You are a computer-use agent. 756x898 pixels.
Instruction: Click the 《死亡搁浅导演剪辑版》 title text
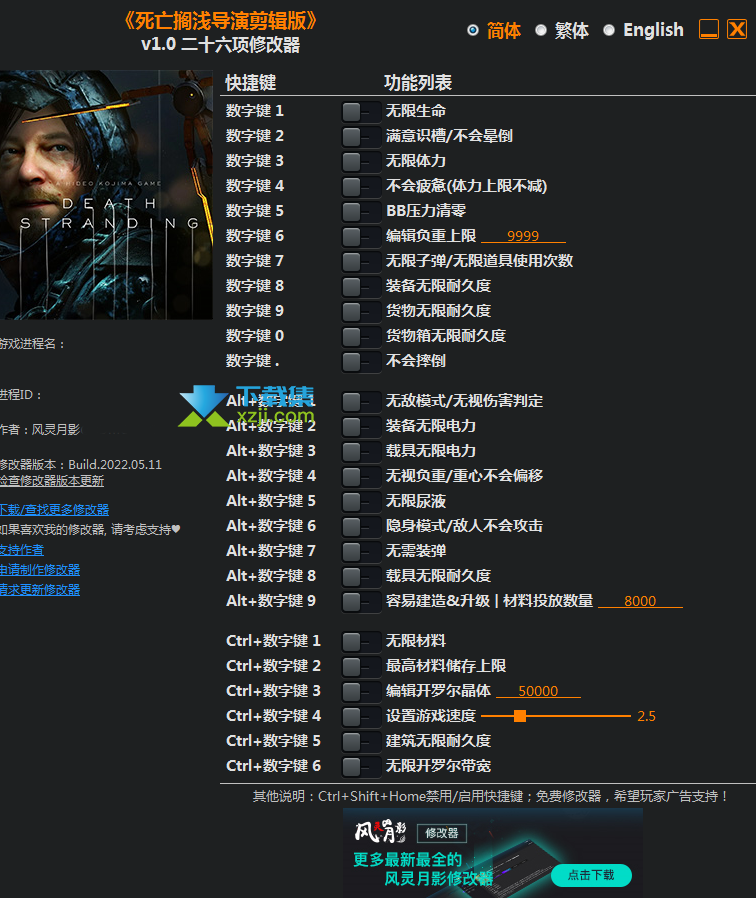(x=220, y=21)
